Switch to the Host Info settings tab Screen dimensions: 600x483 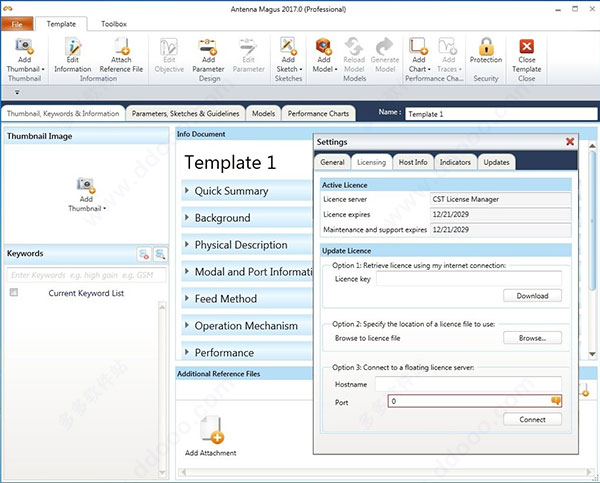click(412, 162)
